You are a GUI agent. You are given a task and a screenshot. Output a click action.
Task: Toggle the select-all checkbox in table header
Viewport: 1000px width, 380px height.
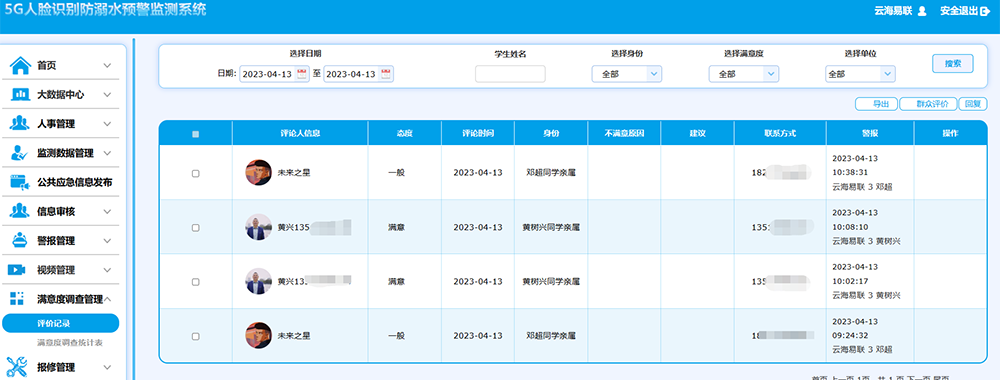click(196, 134)
